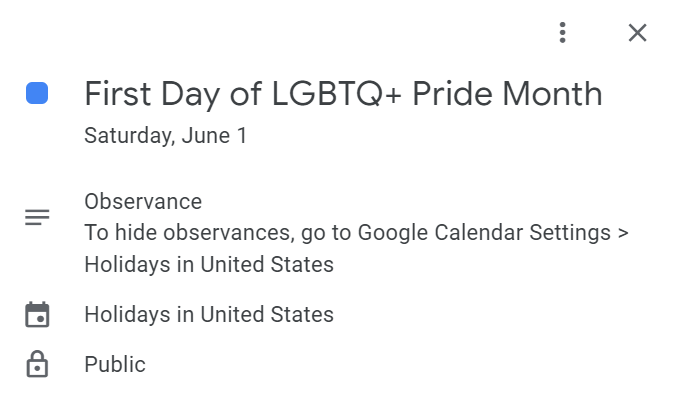Click the calendar icon beside the calendar name

pyautogui.click(x=37, y=315)
